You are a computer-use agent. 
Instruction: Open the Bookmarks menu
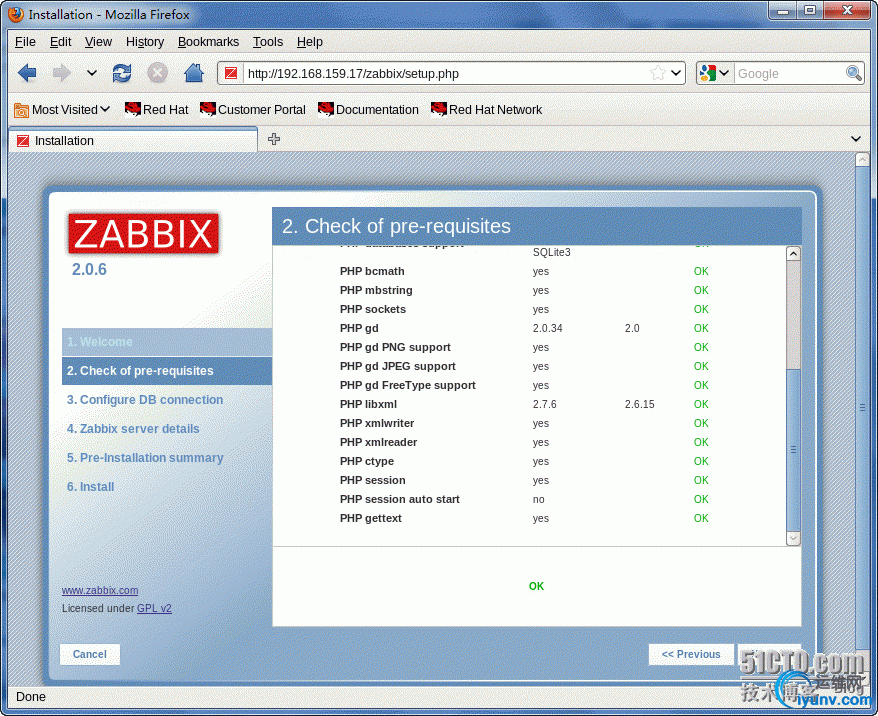pos(208,42)
